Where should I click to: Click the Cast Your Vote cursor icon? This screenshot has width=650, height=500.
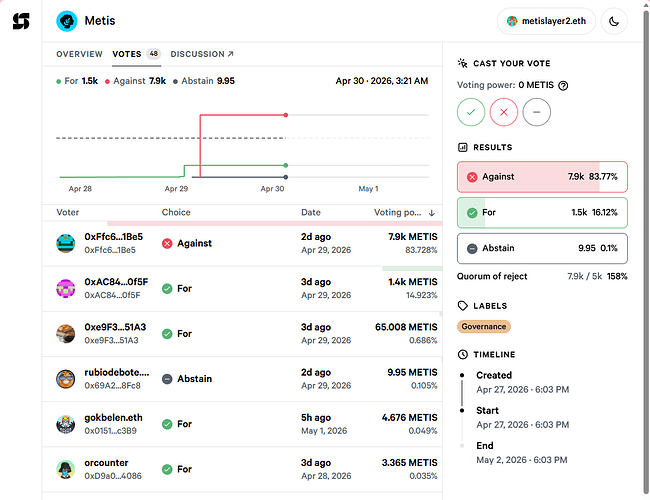463,63
